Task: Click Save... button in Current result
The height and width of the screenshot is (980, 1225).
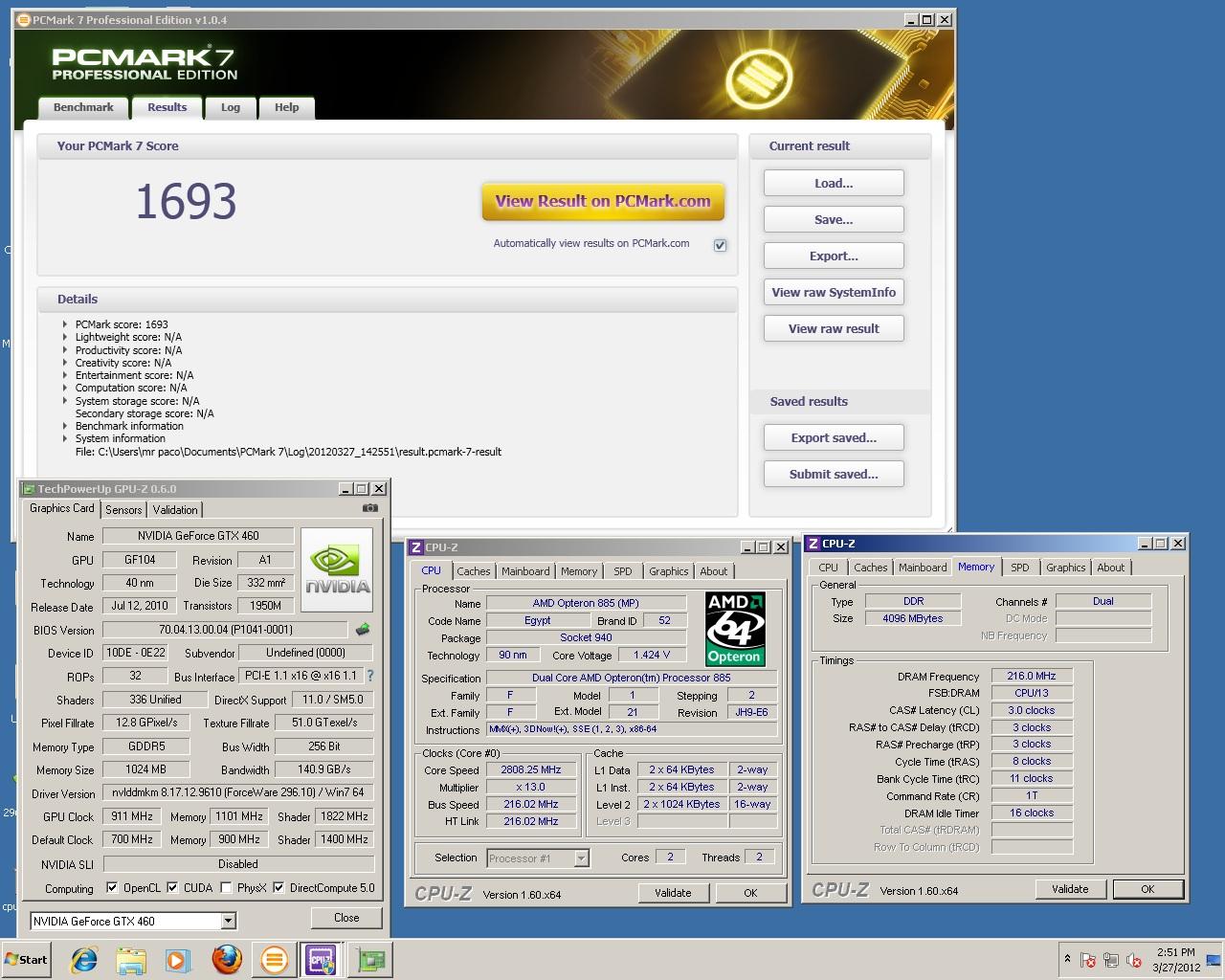Action: [834, 219]
